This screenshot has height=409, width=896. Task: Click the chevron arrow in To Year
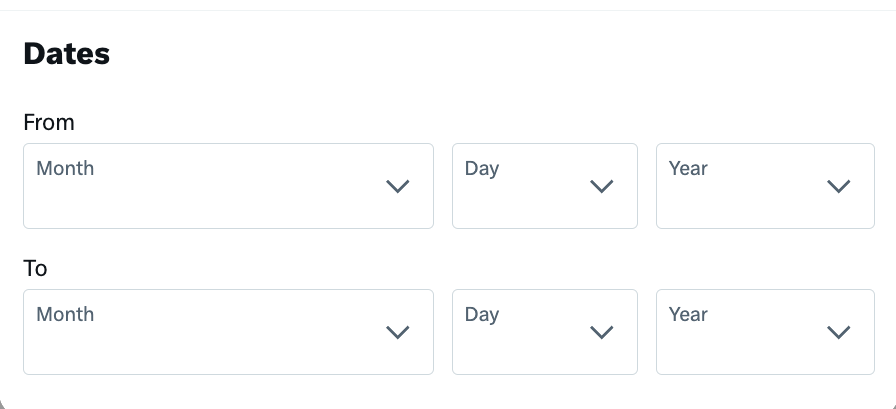839,332
